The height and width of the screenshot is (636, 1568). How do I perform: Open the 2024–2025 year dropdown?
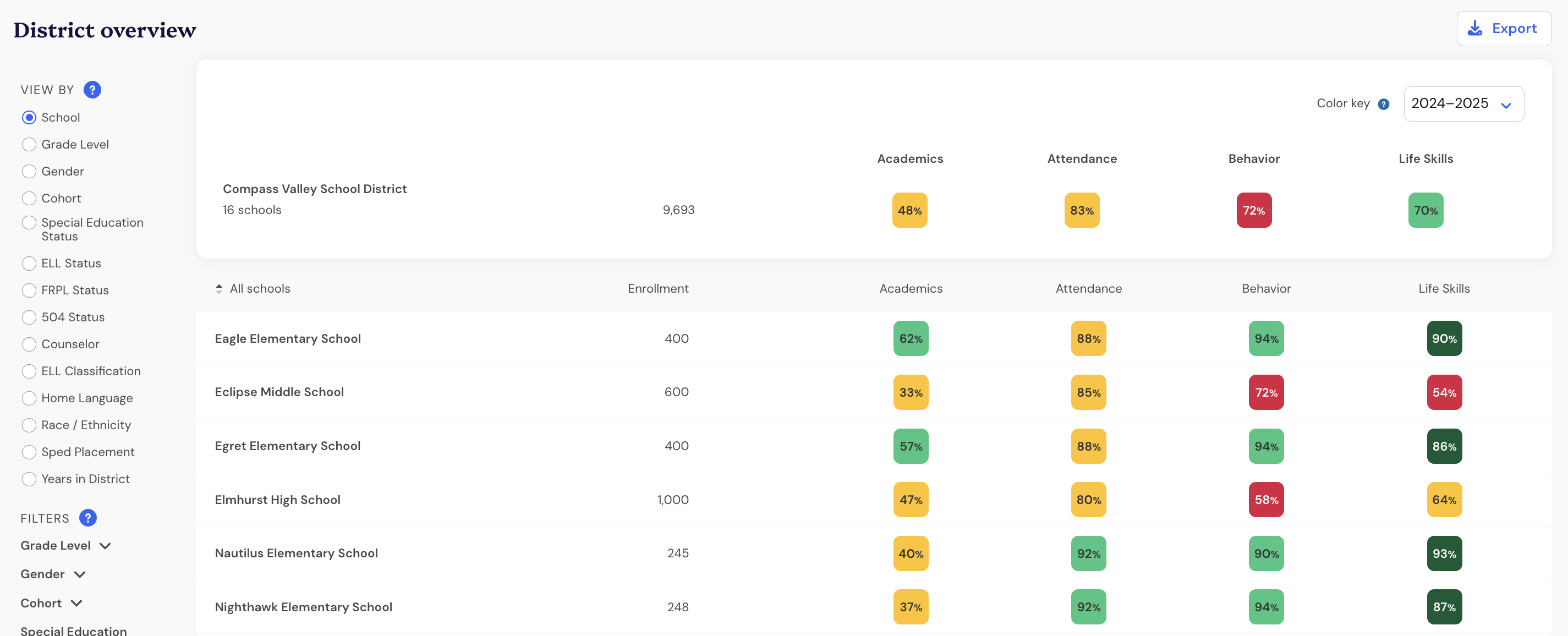tap(1463, 104)
